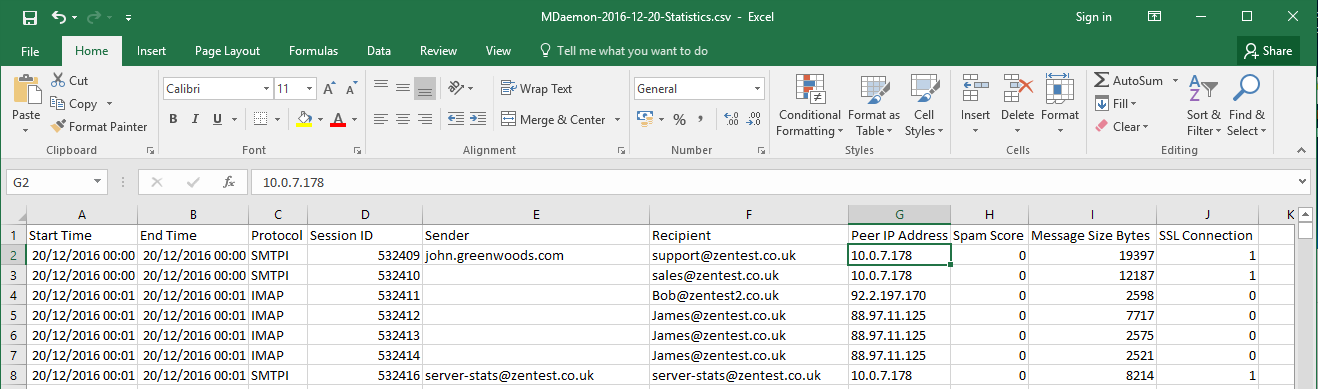Click the Cut scissors icon
This screenshot has width=1318, height=389.
point(58,80)
